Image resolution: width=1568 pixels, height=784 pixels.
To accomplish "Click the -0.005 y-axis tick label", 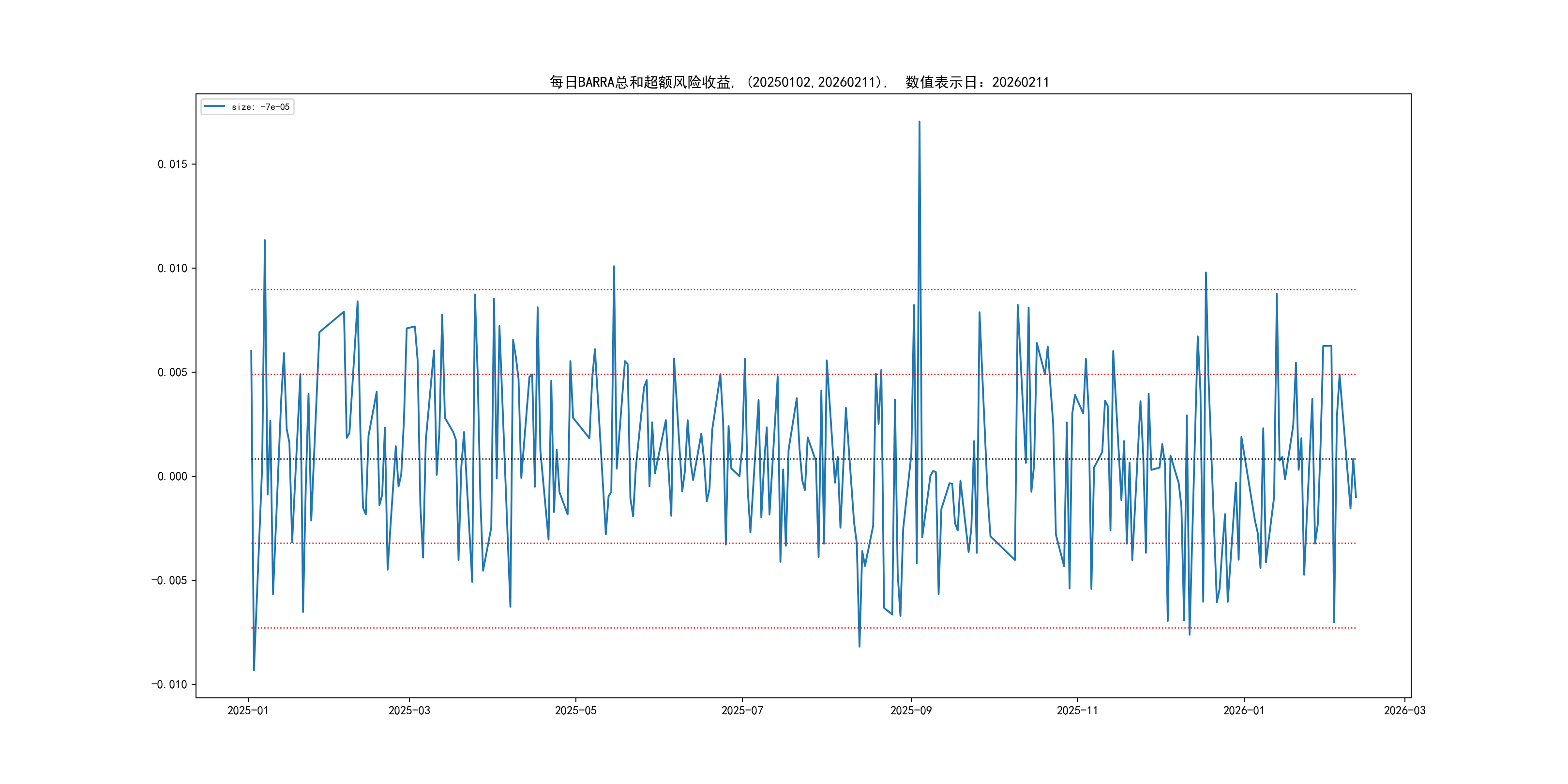I will pos(169,581).
